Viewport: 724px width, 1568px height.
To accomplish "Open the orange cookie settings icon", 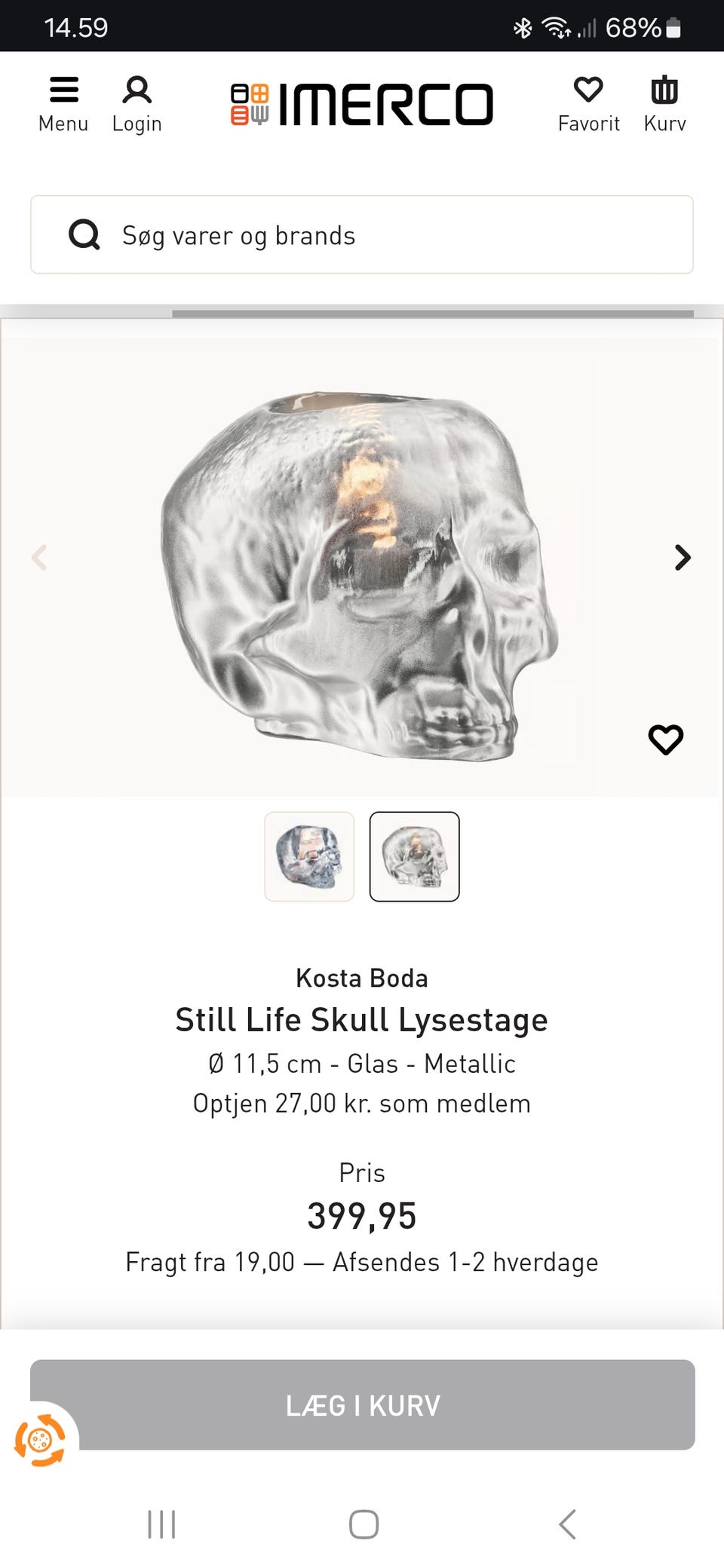I will point(40,1441).
